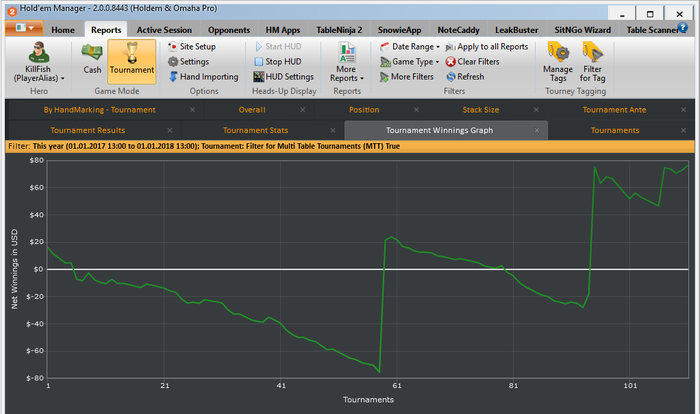This screenshot has width=700, height=414.
Task: Close the Tournament Ante report tab
Action: pos(683,110)
